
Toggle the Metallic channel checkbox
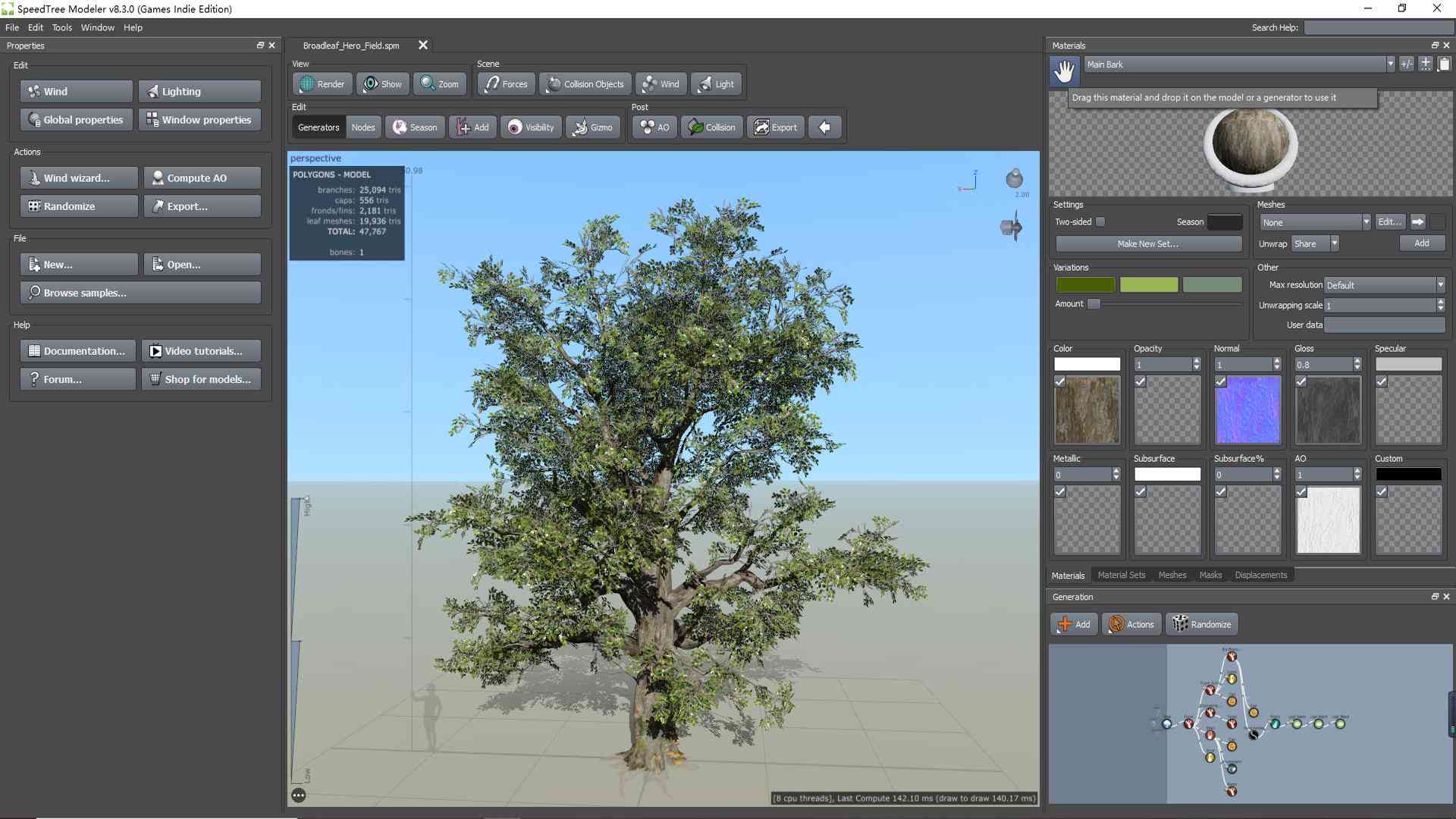click(x=1060, y=491)
